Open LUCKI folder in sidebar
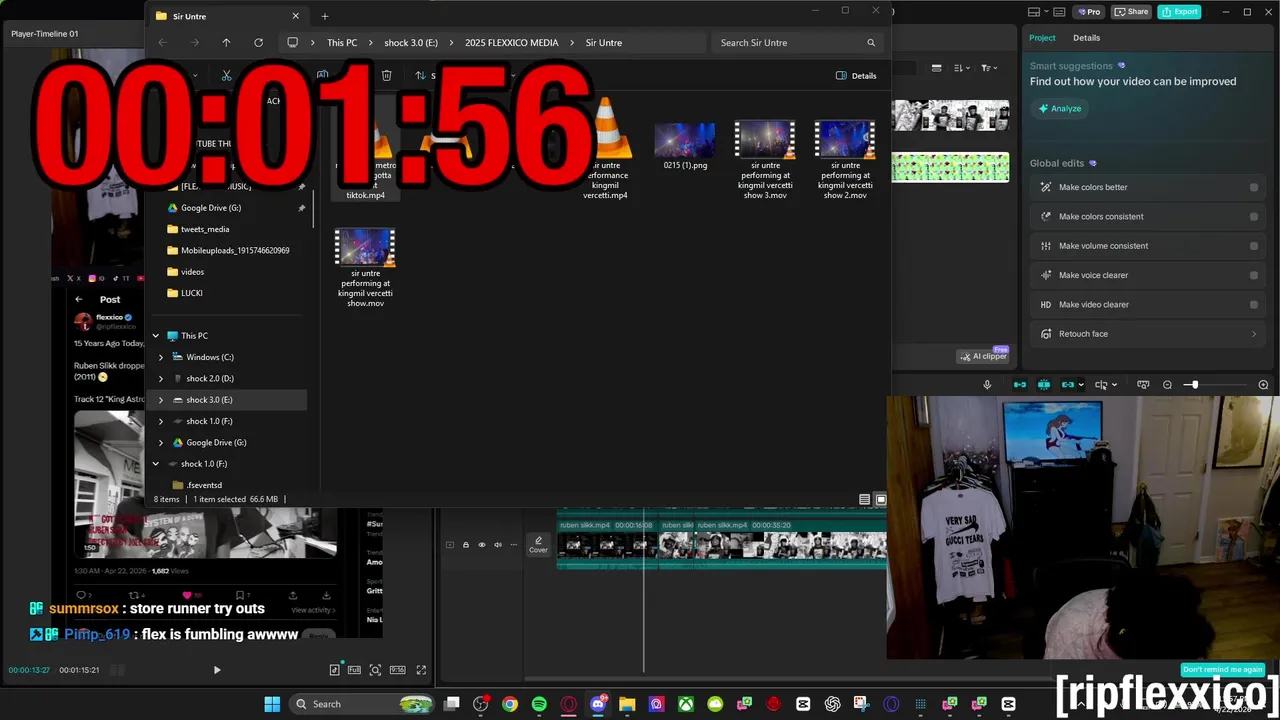Screen dimensions: 1280x720 [191, 293]
